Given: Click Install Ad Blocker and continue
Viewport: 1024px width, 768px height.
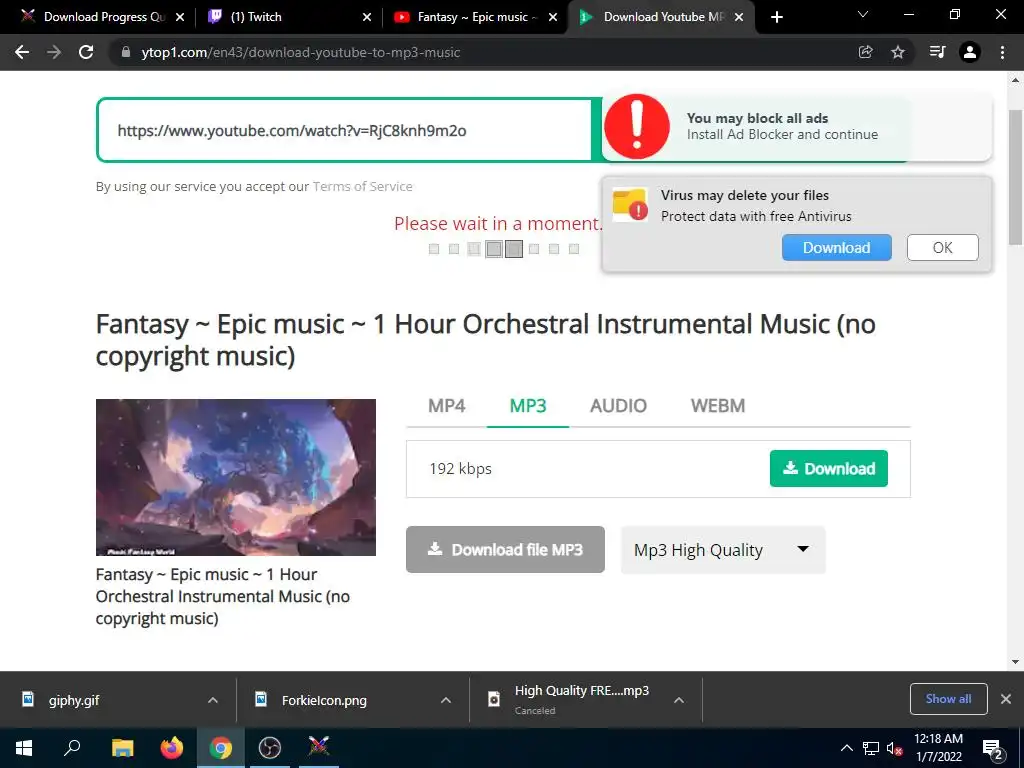Looking at the screenshot, I should (x=782, y=135).
